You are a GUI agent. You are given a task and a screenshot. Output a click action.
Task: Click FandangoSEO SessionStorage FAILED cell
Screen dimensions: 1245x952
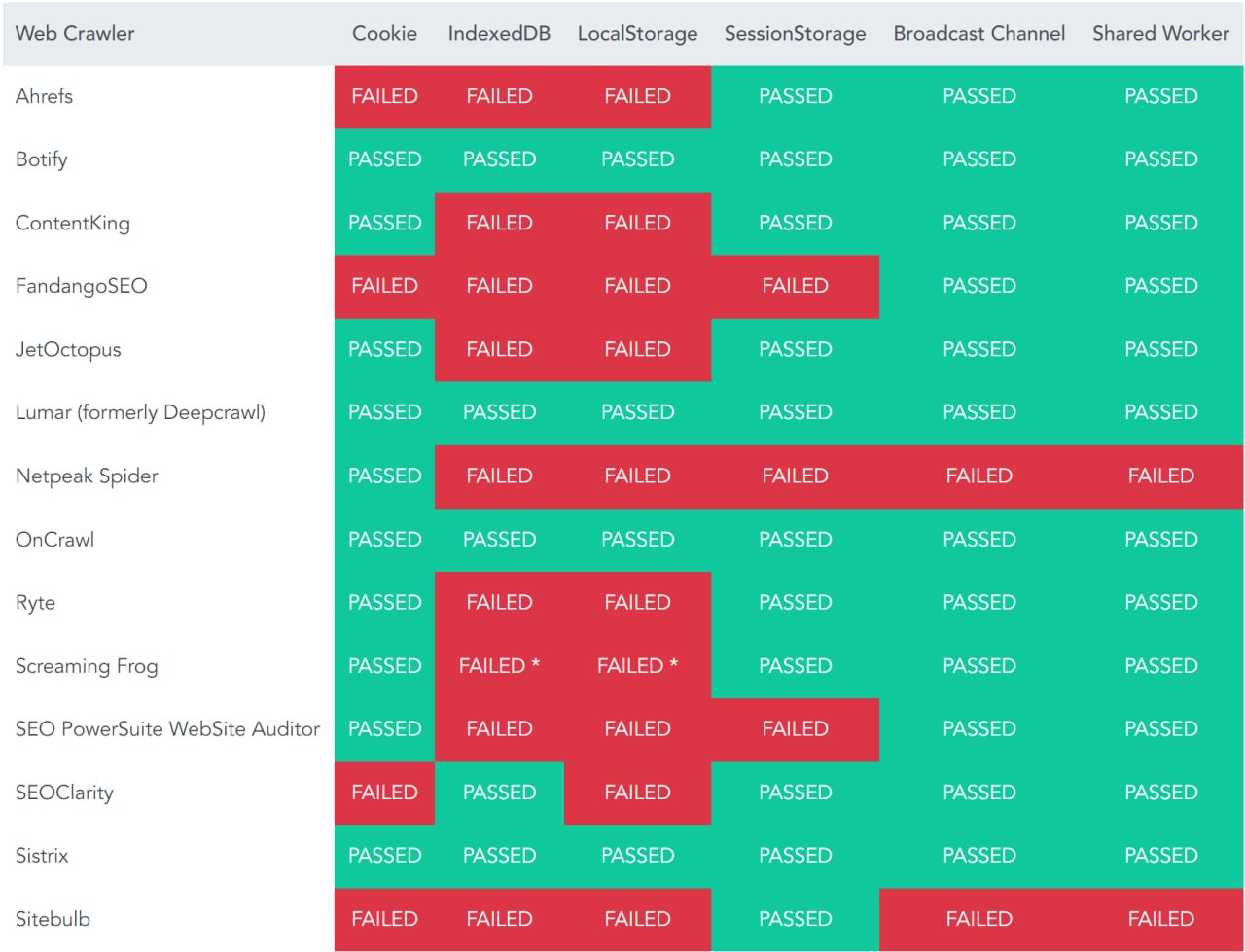[x=795, y=286]
